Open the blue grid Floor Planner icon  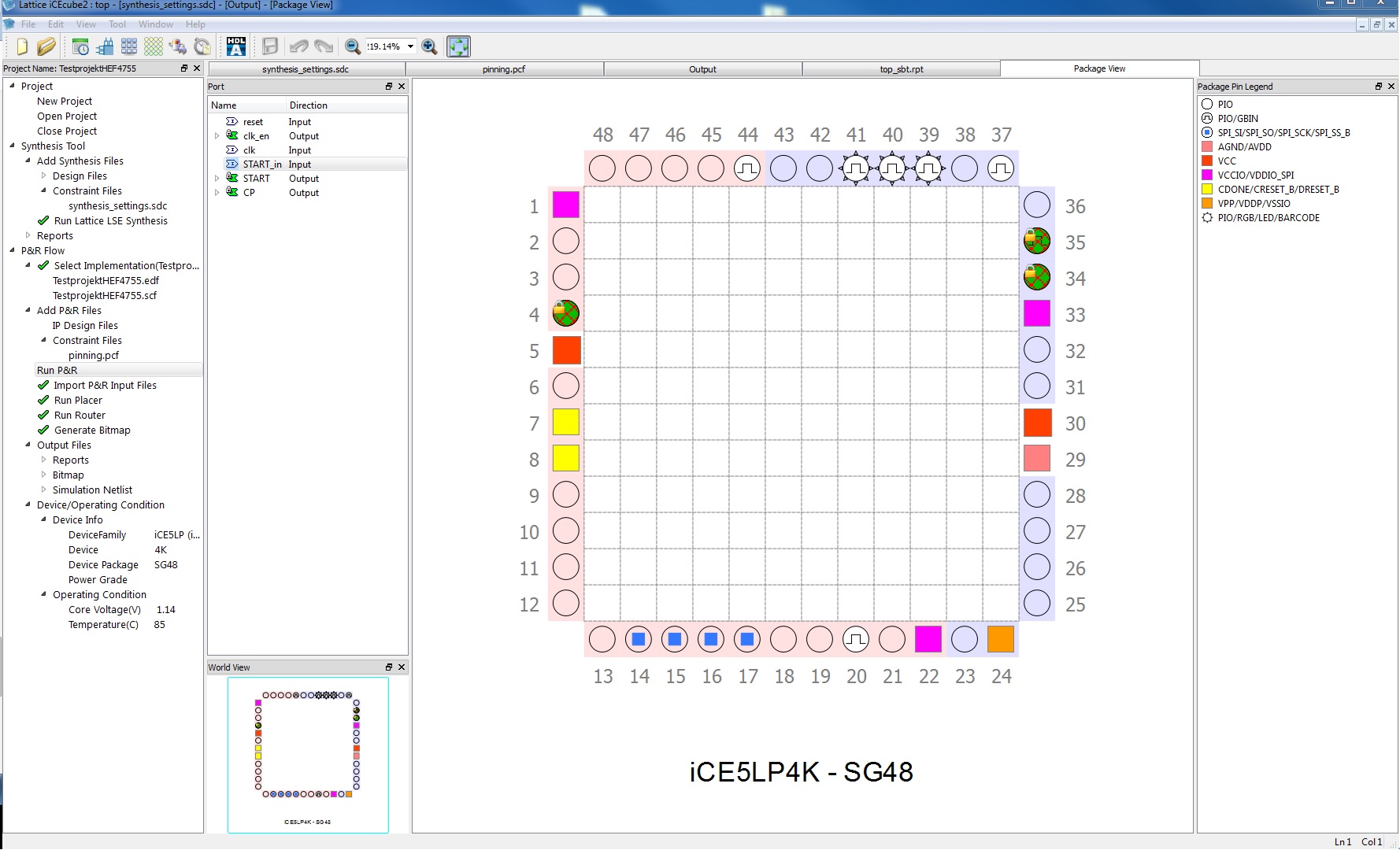click(x=129, y=46)
